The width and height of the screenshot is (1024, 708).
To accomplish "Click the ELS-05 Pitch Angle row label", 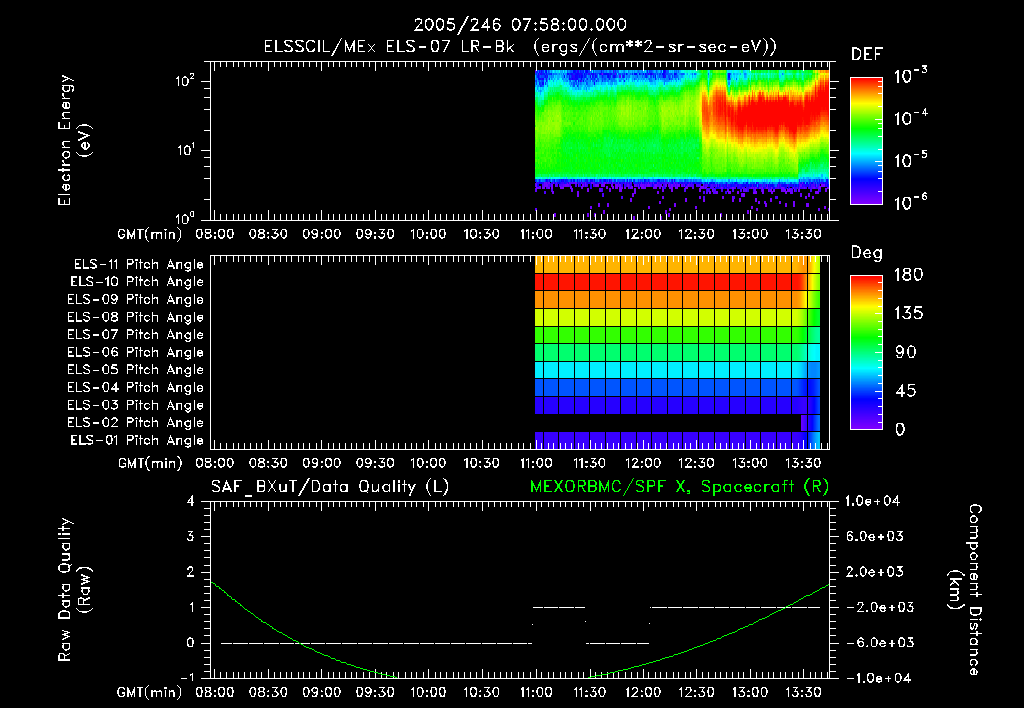I will [135, 370].
